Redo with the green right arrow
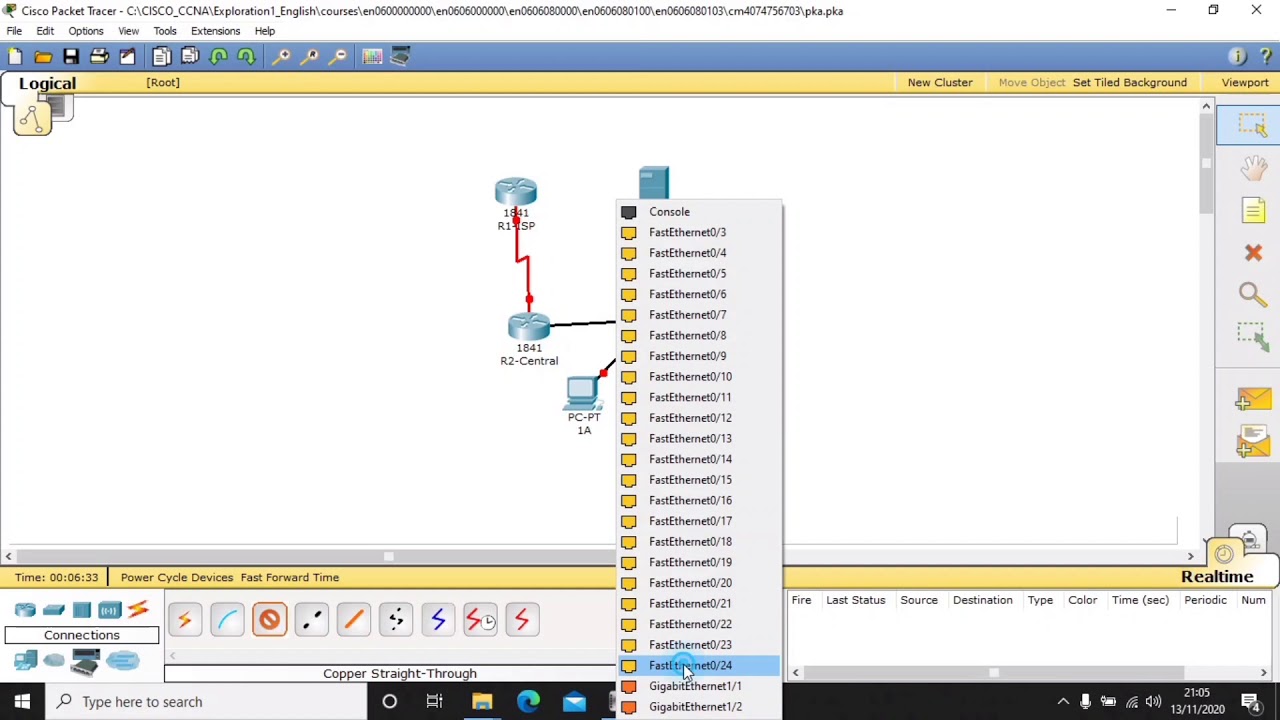The width and height of the screenshot is (1280, 720). (246, 57)
